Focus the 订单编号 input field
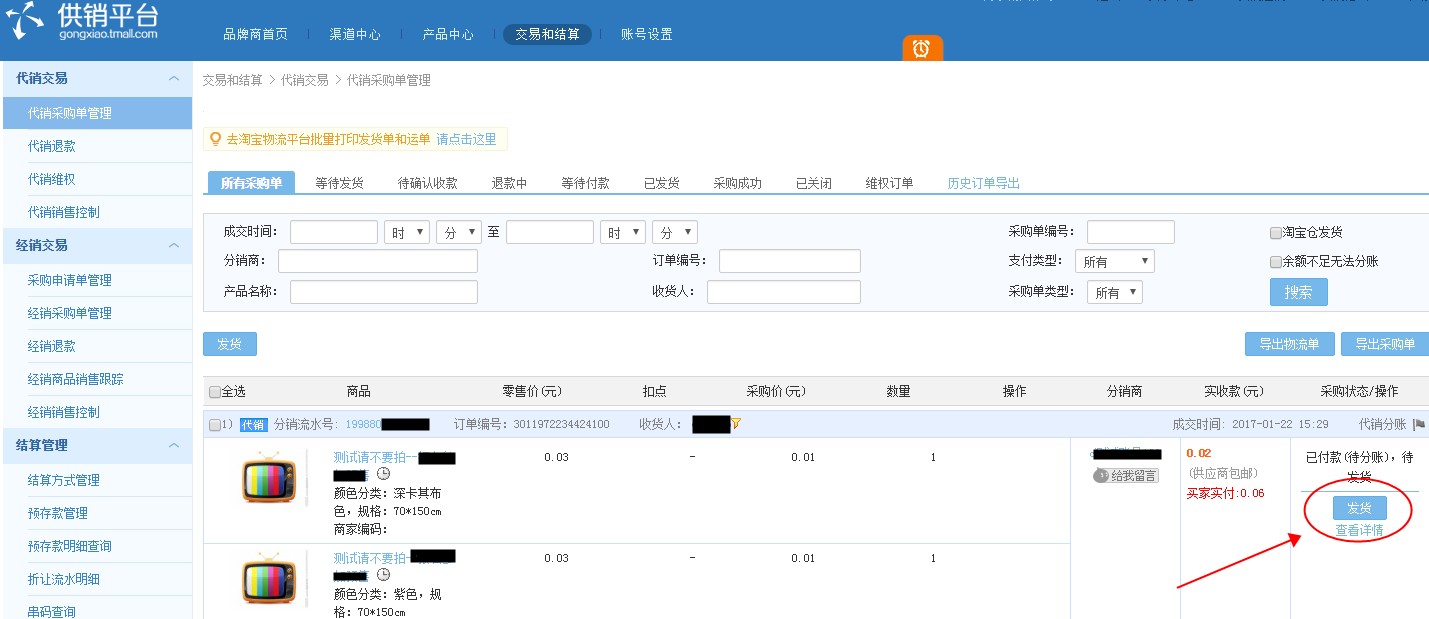Viewport: 1429px width, 619px height. pos(790,261)
